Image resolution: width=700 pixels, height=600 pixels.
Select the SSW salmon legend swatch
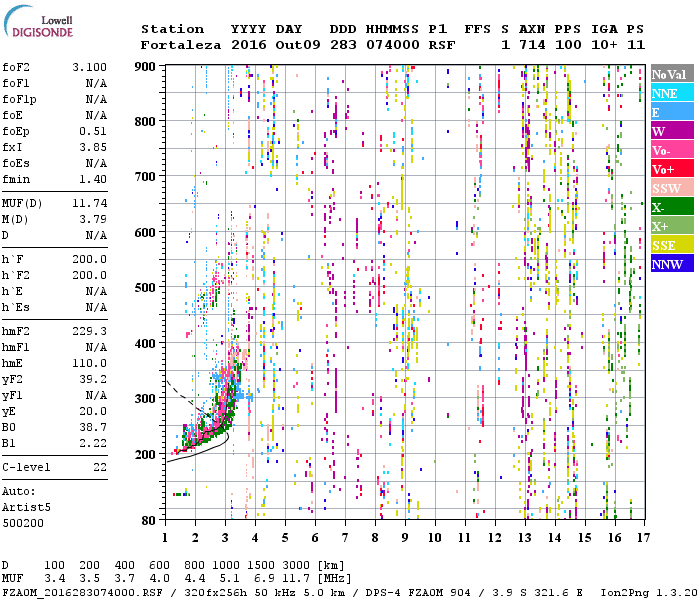pyautogui.click(x=672, y=188)
